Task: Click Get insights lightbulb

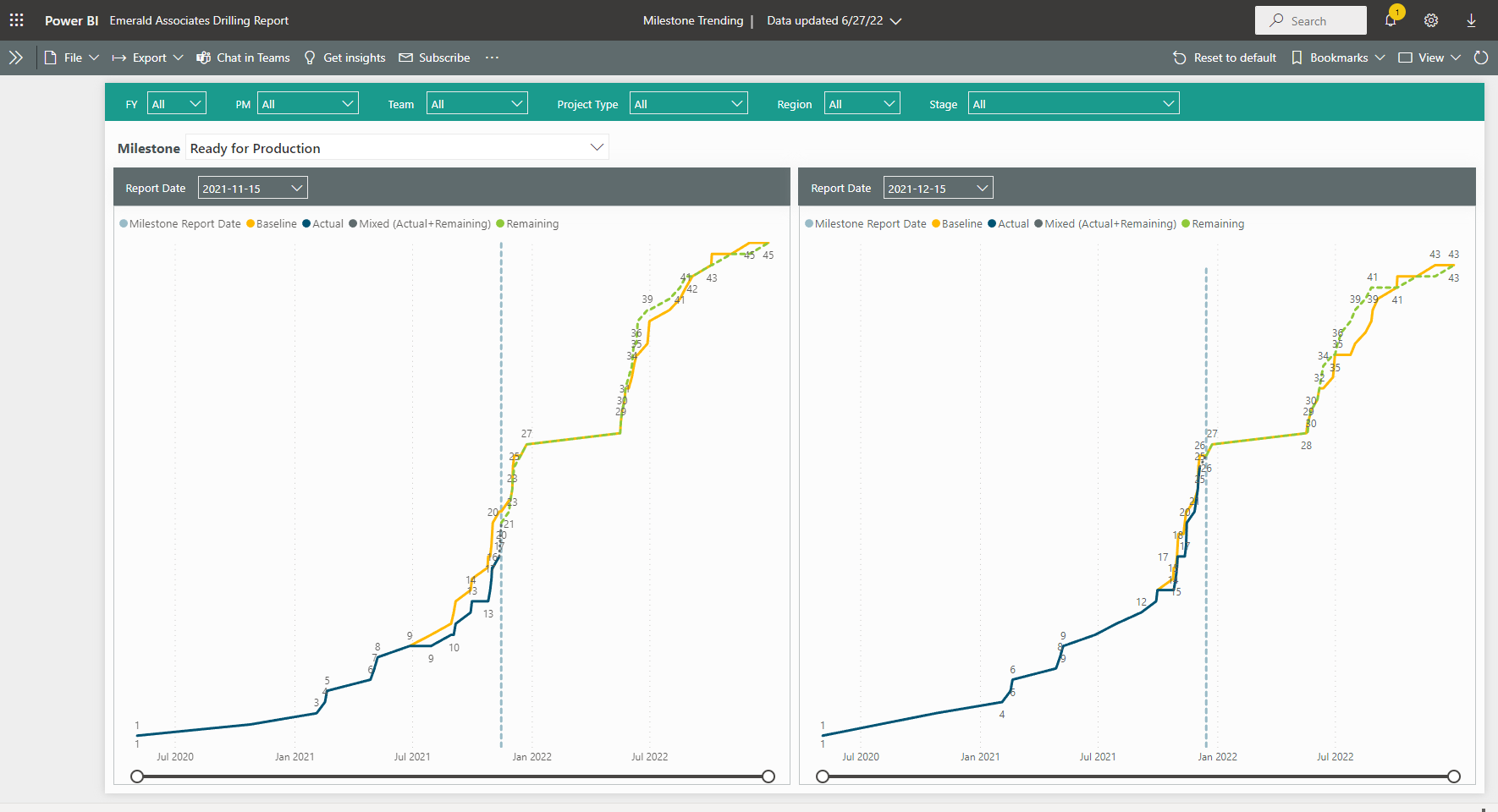Action: point(344,58)
